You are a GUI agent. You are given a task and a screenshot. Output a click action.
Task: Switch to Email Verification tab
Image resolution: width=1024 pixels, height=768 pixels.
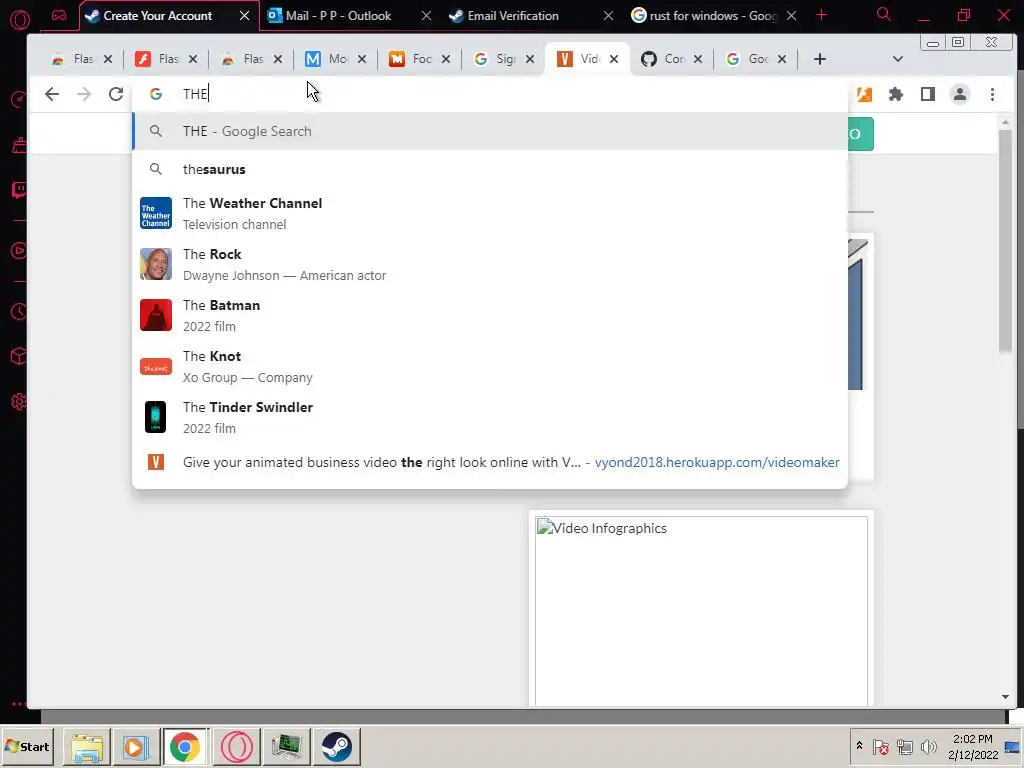tap(513, 16)
